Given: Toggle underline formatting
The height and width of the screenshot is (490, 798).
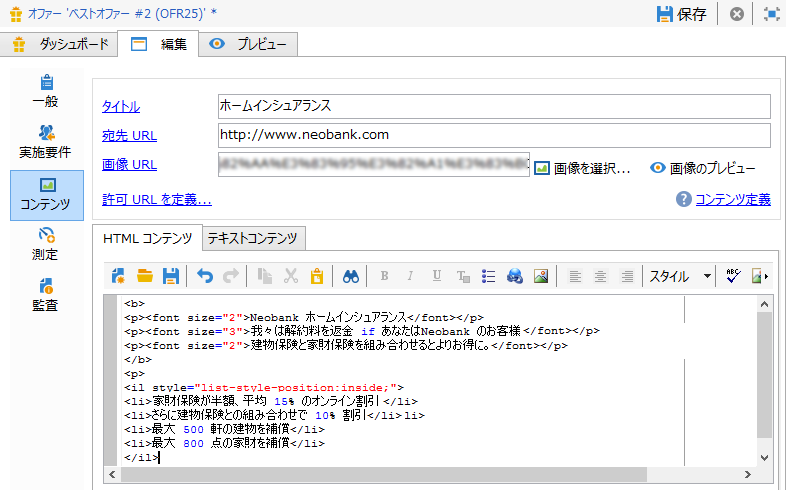Looking at the screenshot, I should tap(437, 276).
